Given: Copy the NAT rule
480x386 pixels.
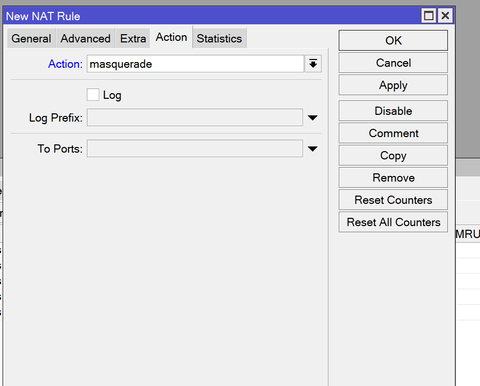Looking at the screenshot, I should tap(393, 155).
